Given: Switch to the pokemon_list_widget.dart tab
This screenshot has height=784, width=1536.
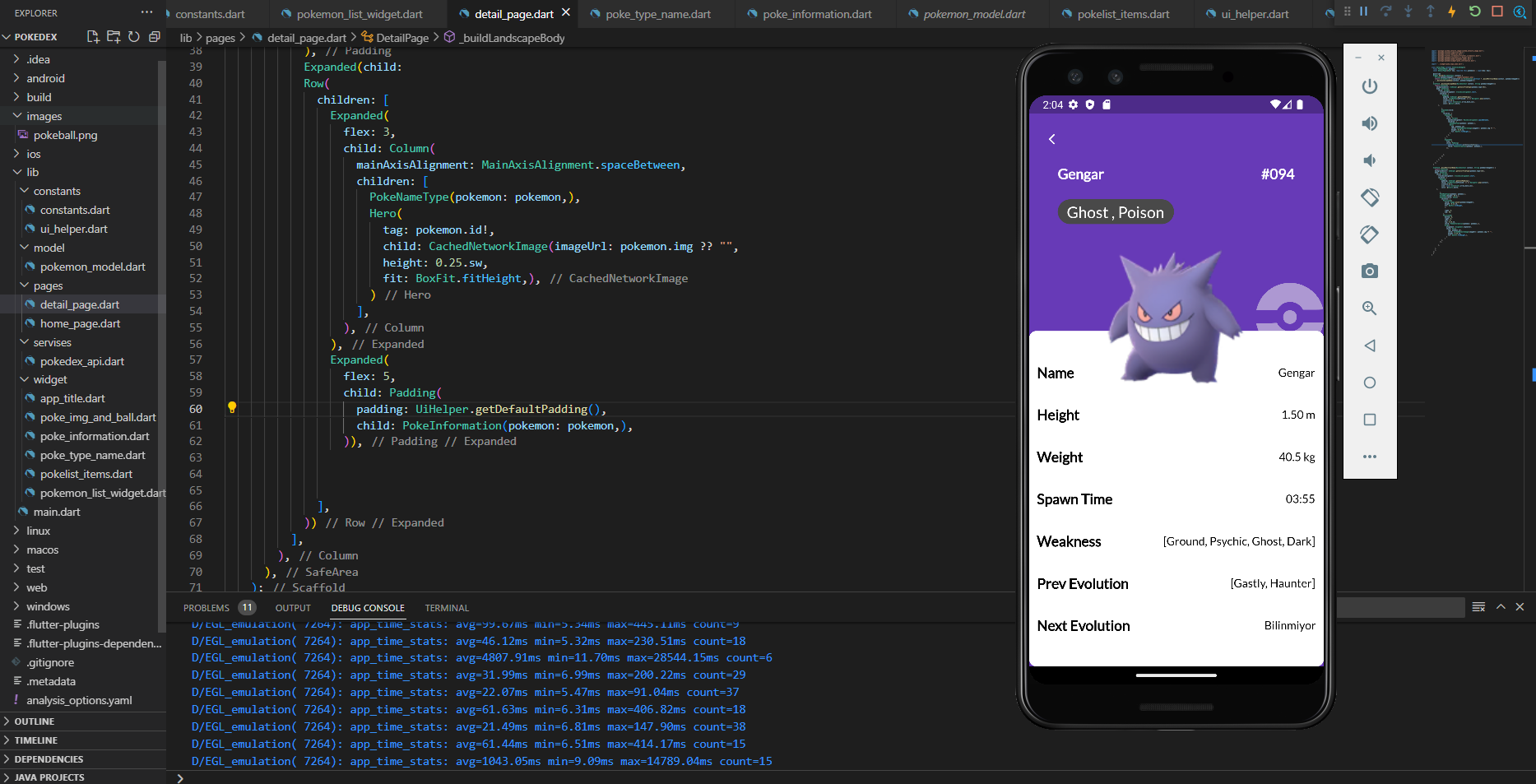Looking at the screenshot, I should tap(360, 14).
